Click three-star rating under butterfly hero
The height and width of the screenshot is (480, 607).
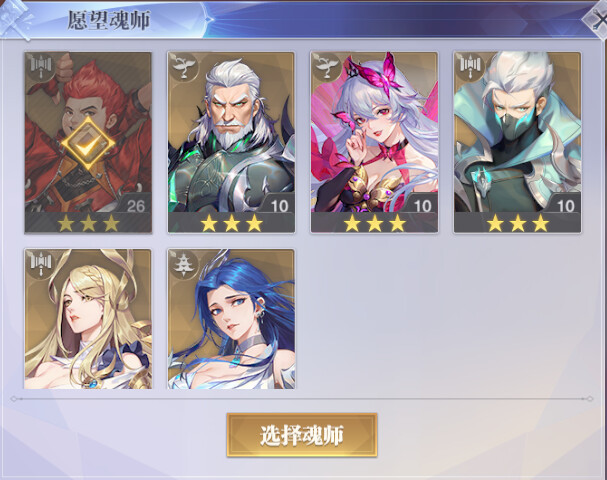(375, 223)
